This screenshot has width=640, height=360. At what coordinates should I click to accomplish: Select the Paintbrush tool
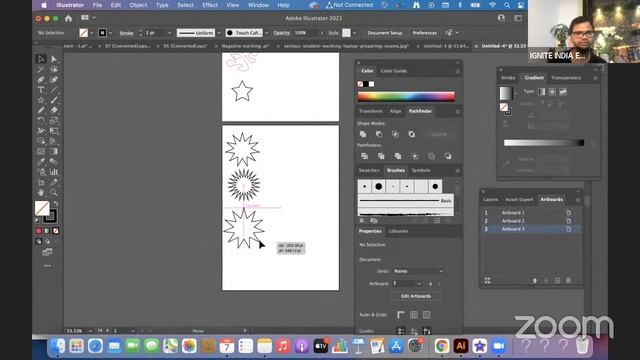54,100
